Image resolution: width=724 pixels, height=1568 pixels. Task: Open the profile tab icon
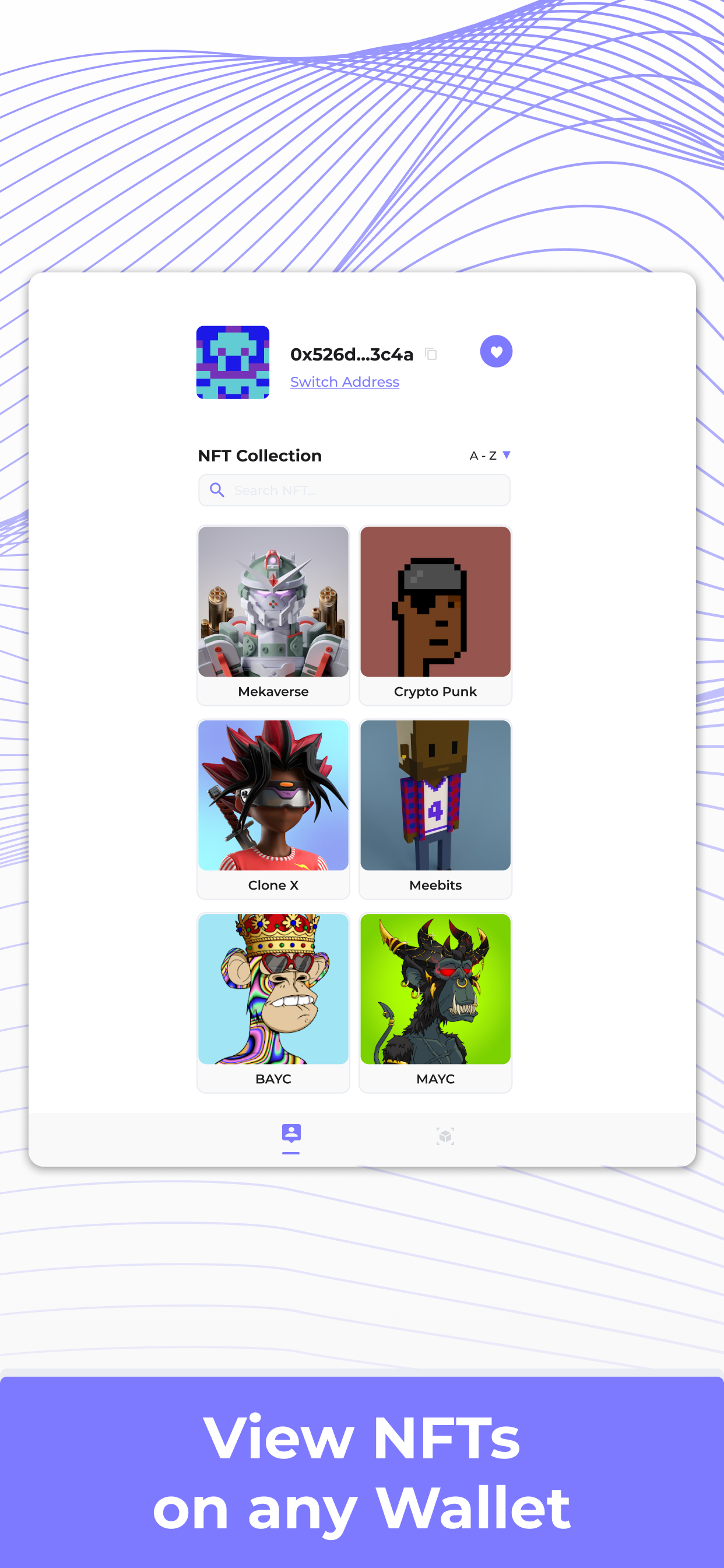(291, 1133)
